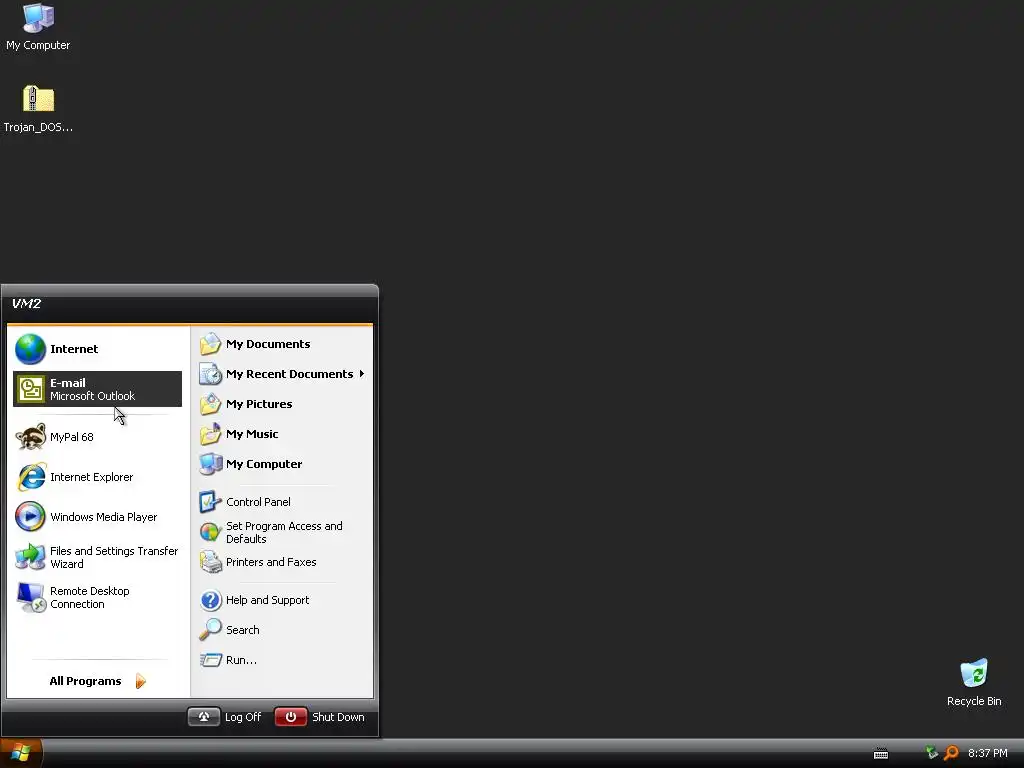Click Control Panel text label
1024x768 pixels.
(x=259, y=502)
